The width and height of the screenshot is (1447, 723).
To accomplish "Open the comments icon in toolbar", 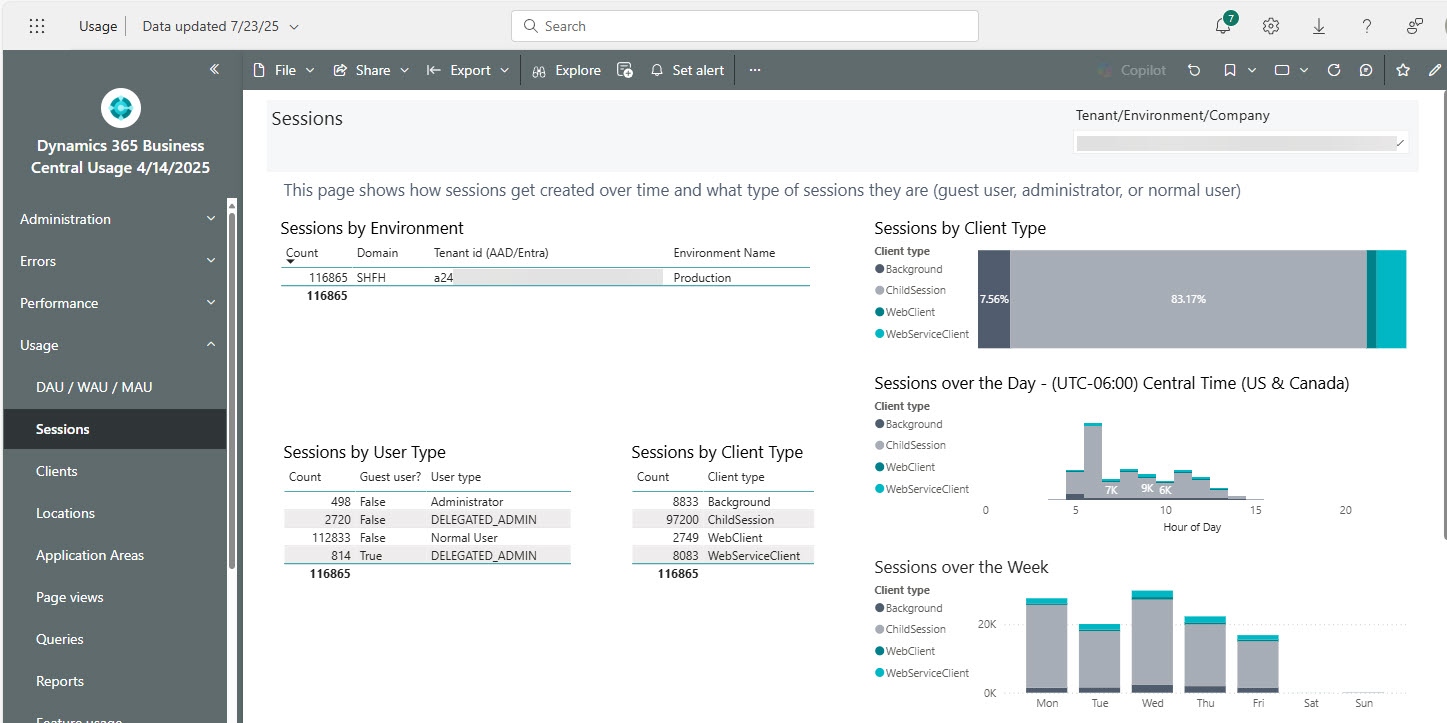I will point(1367,70).
